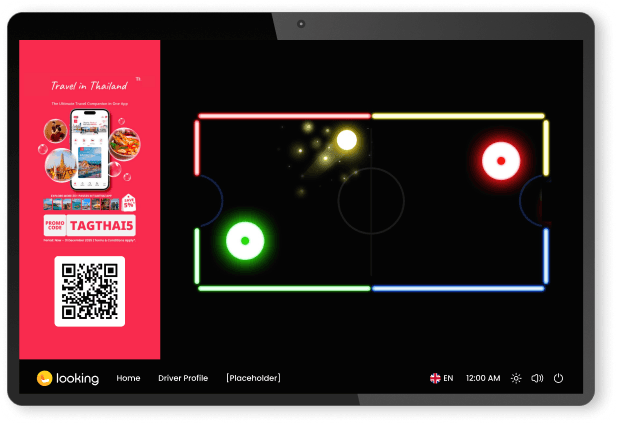
Task: Click the right goal arc
Action: click(534, 201)
